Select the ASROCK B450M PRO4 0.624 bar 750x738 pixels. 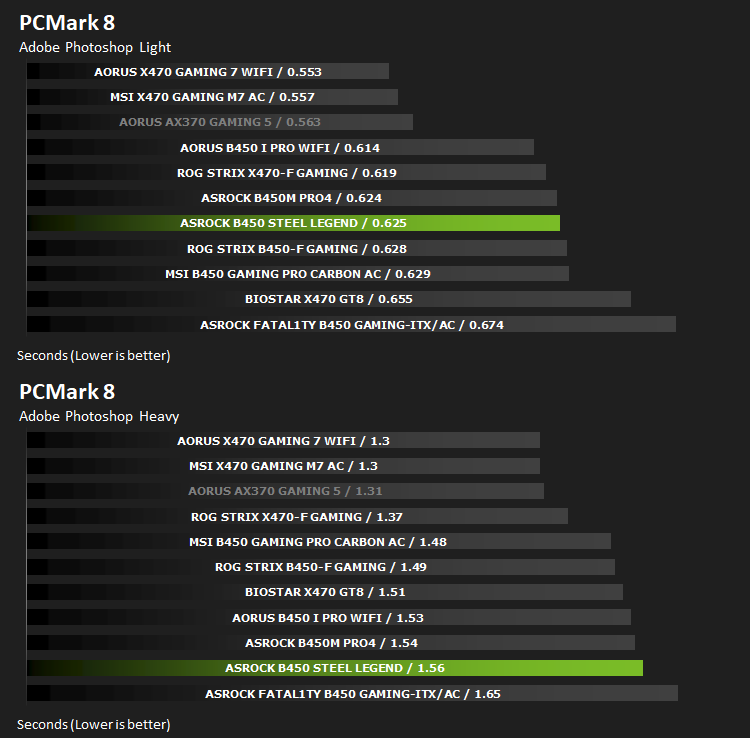tap(292, 198)
